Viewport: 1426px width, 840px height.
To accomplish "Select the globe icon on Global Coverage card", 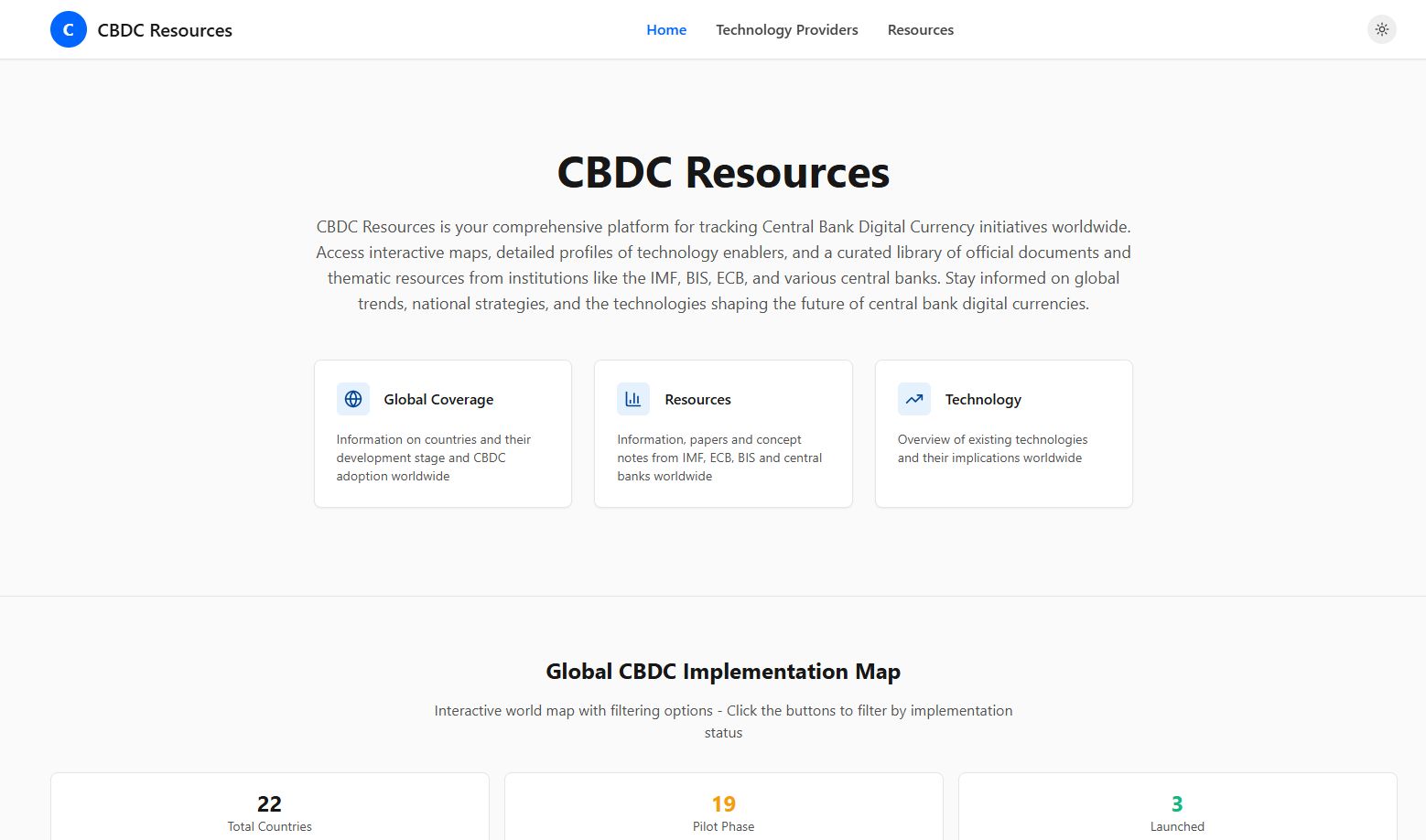I will [x=352, y=399].
